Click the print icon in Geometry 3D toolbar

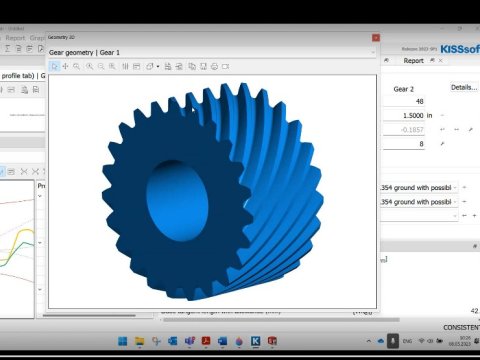(214, 67)
